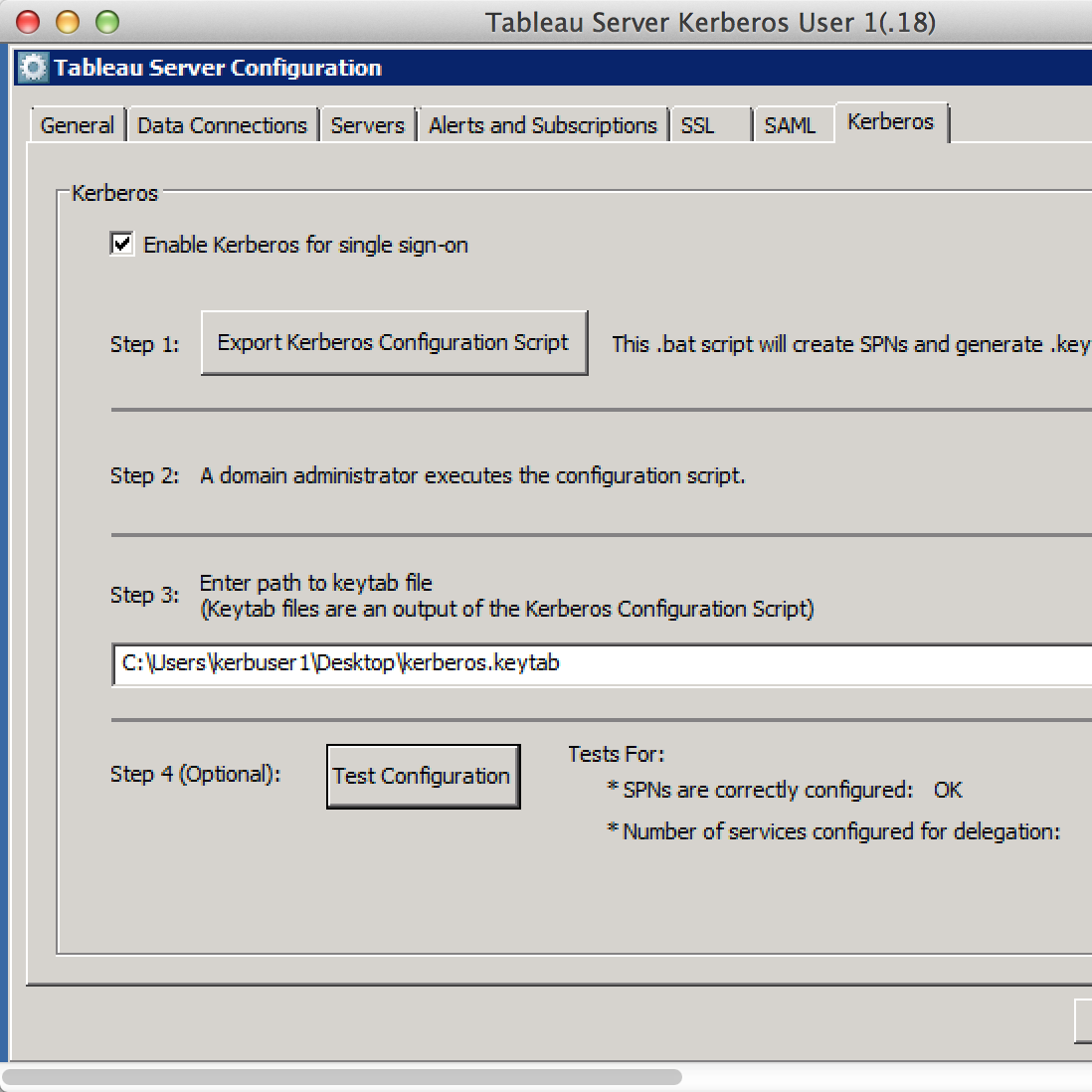
Task: Click the Tableau Server Configuration gear icon
Action: [x=32, y=68]
